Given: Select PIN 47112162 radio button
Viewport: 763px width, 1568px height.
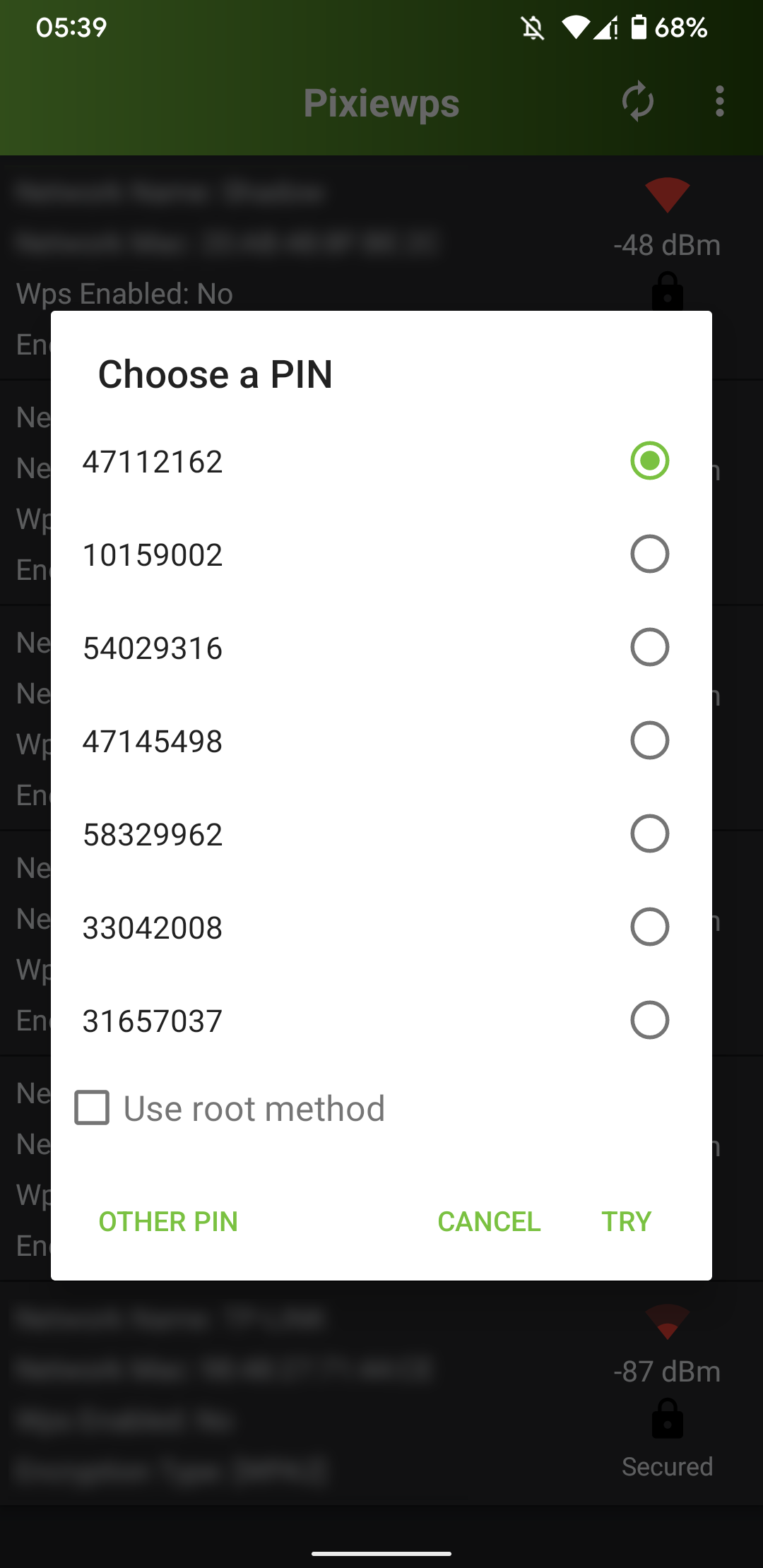Looking at the screenshot, I should (x=649, y=461).
